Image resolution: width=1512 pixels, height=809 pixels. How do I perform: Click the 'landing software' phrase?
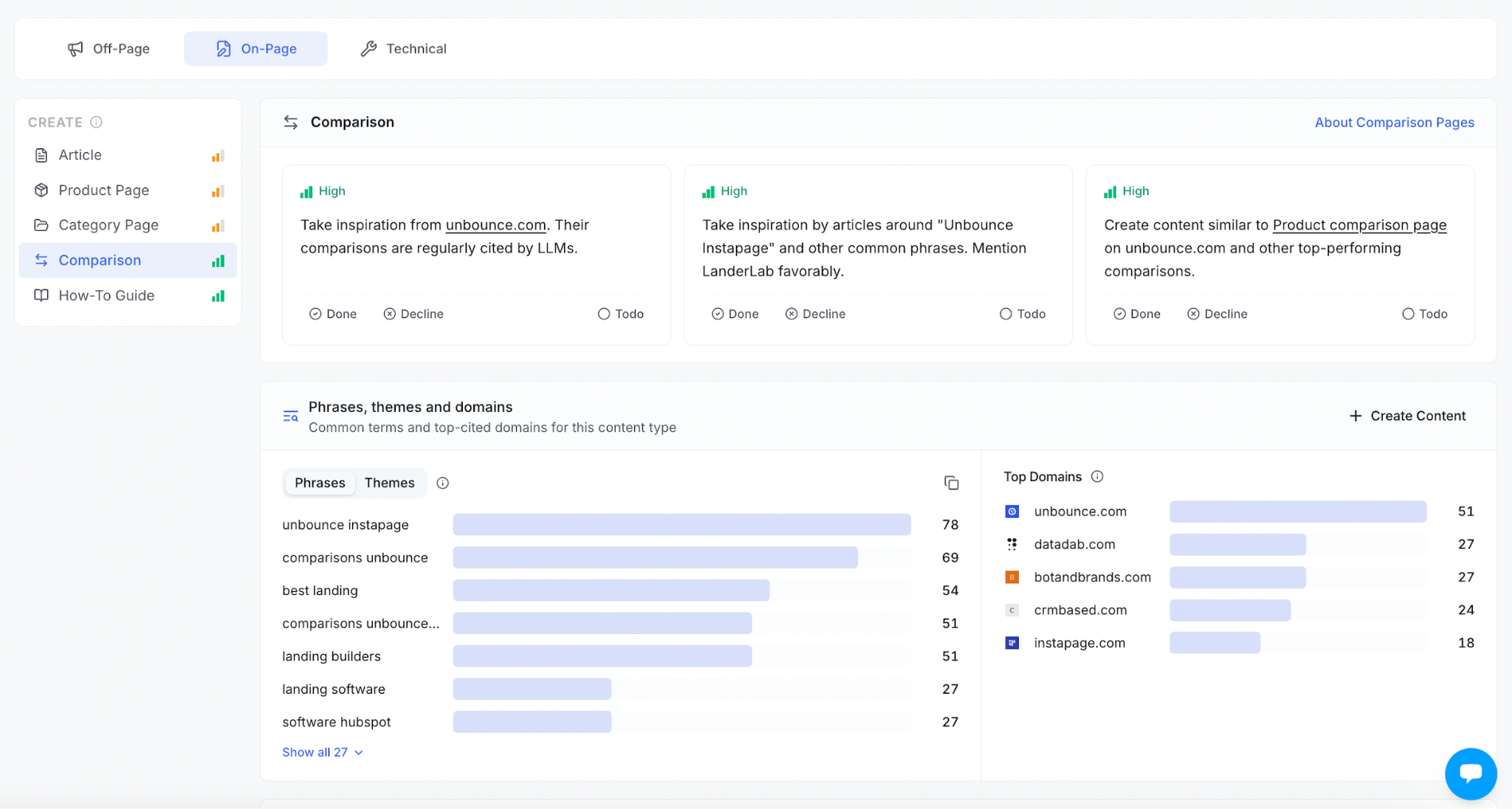[334, 689]
